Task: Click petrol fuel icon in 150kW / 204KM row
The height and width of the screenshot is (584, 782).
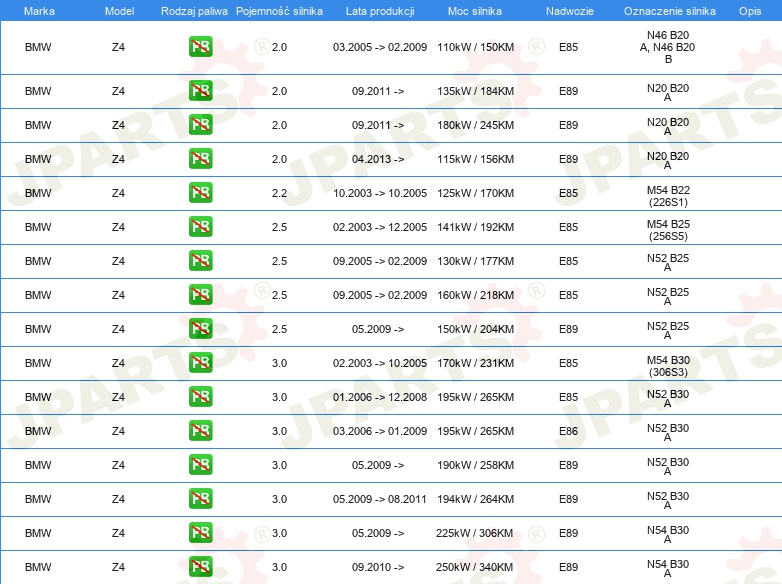Action: [x=200, y=329]
